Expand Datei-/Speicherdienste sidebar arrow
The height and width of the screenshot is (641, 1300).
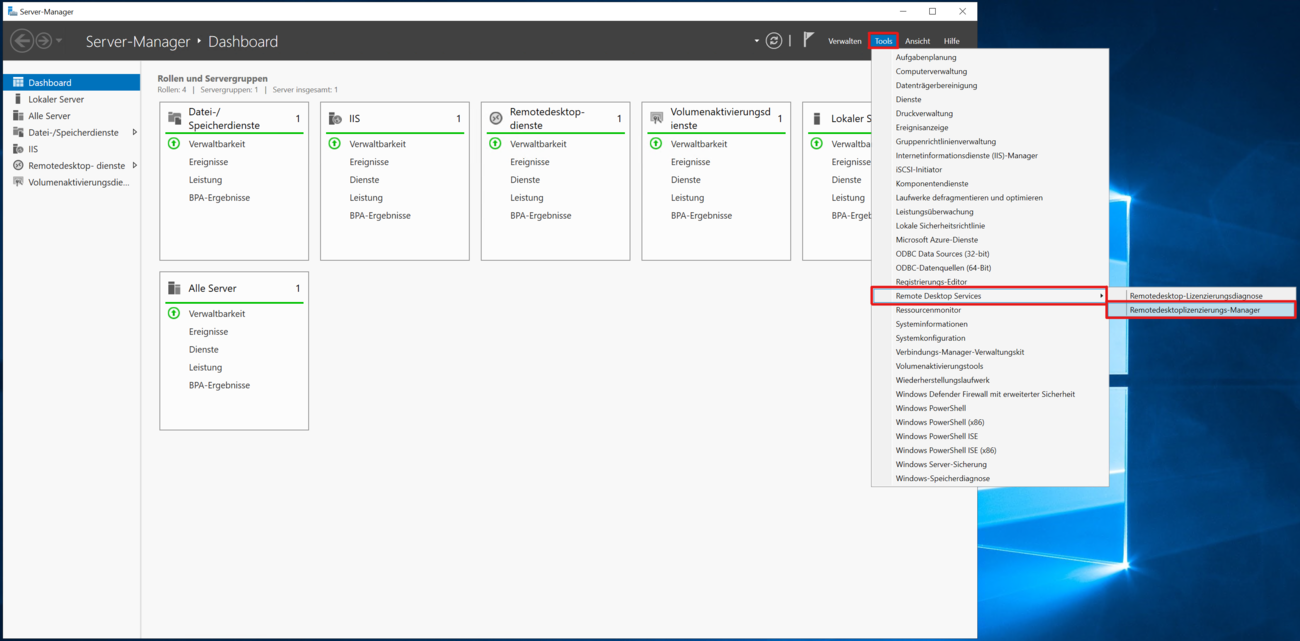pyautogui.click(x=135, y=132)
